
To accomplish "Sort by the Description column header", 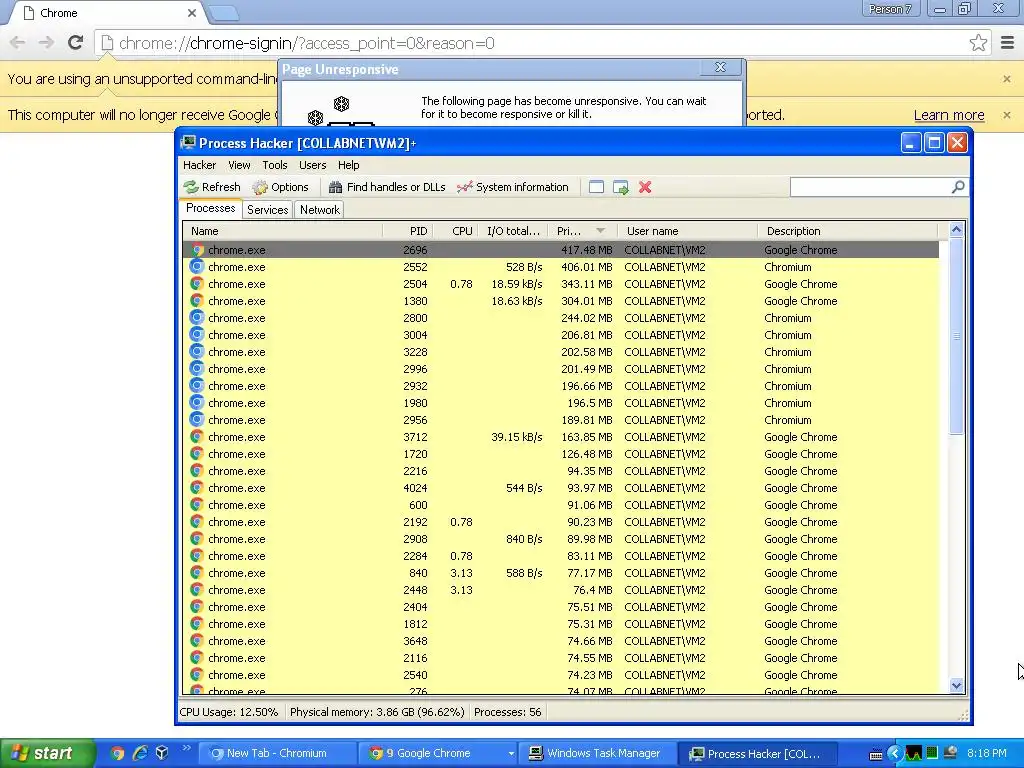I will 848,231.
